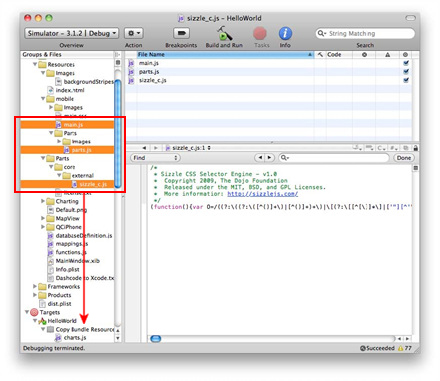Open the Simulator 3.1.2 Debug overview popup
The width and height of the screenshot is (440, 381).
71,33
